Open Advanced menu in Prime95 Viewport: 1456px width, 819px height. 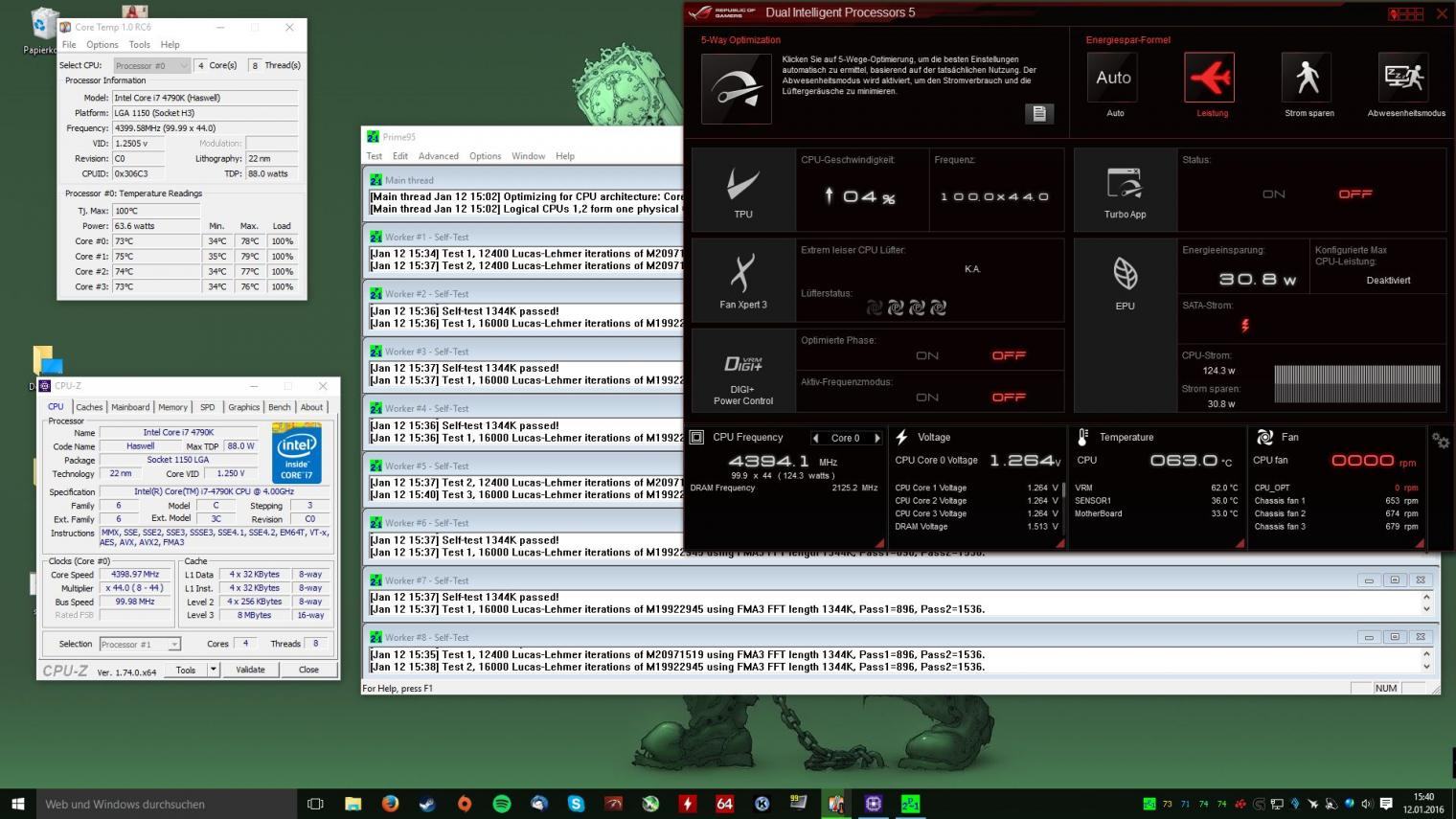pos(438,156)
